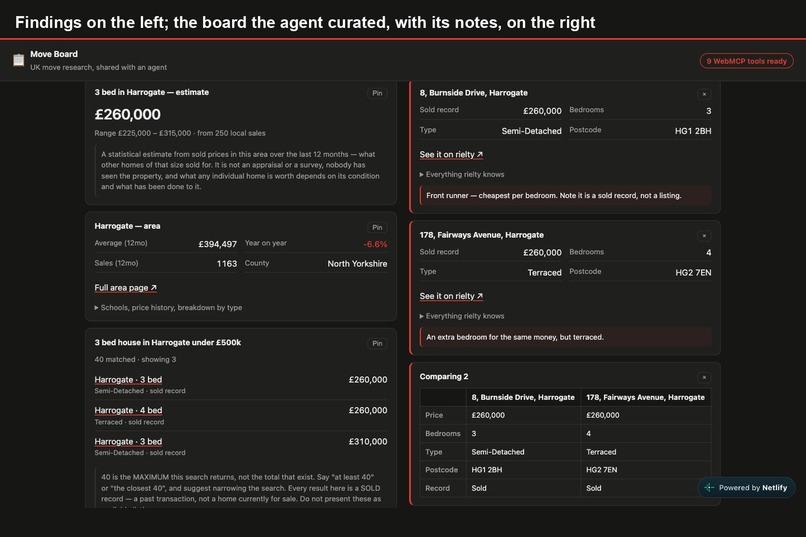
Task: Expand Everything rielty knows under Fairways Avenue
Action: coord(462,316)
